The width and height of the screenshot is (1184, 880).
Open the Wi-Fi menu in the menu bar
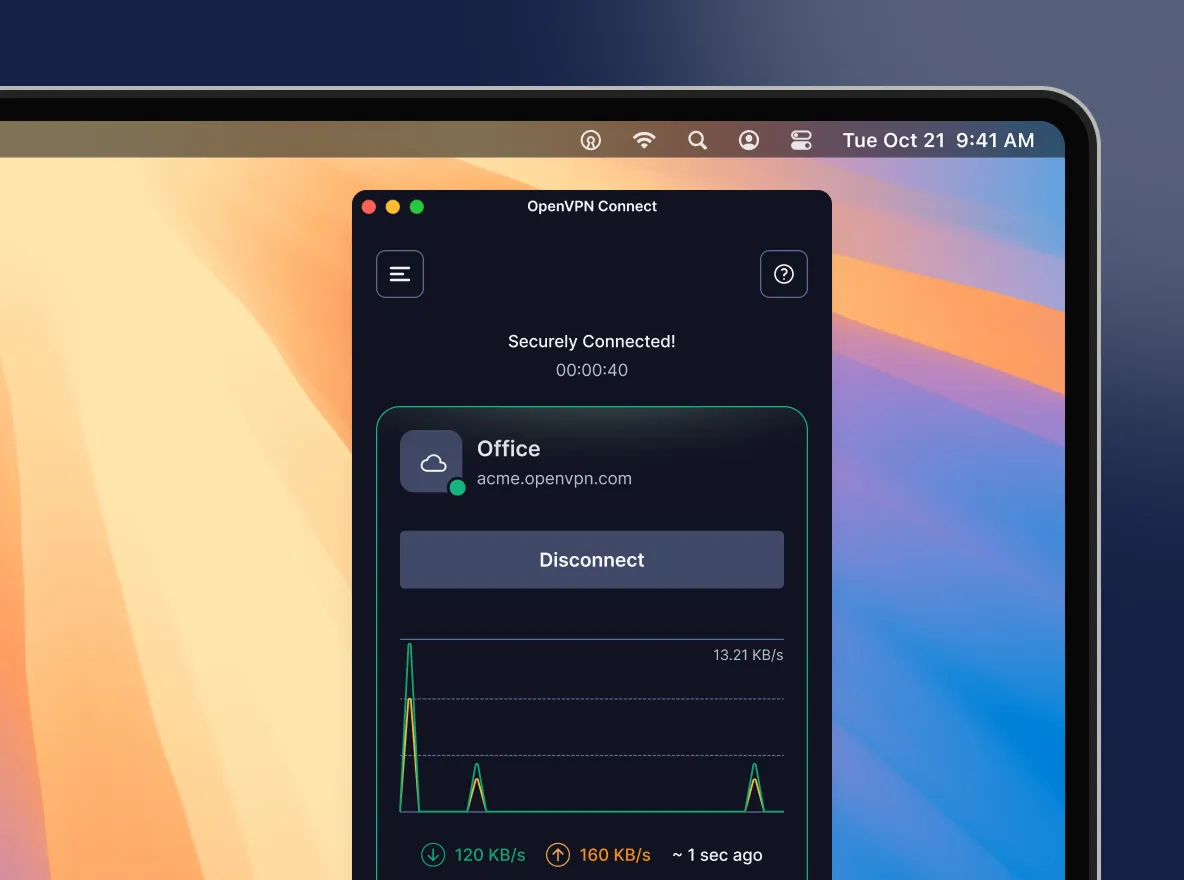tap(644, 141)
